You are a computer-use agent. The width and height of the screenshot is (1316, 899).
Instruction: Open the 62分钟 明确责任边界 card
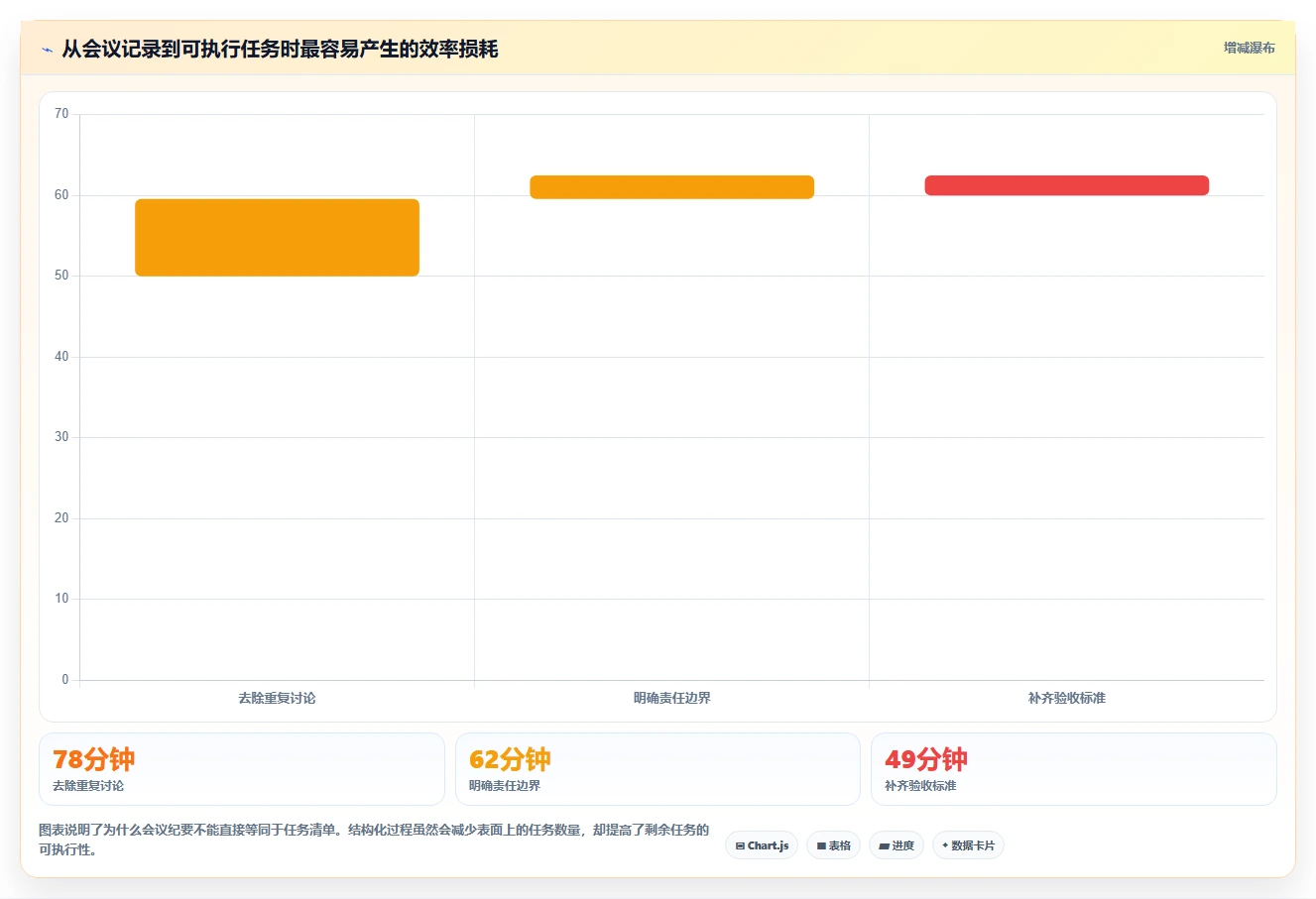tap(658, 769)
